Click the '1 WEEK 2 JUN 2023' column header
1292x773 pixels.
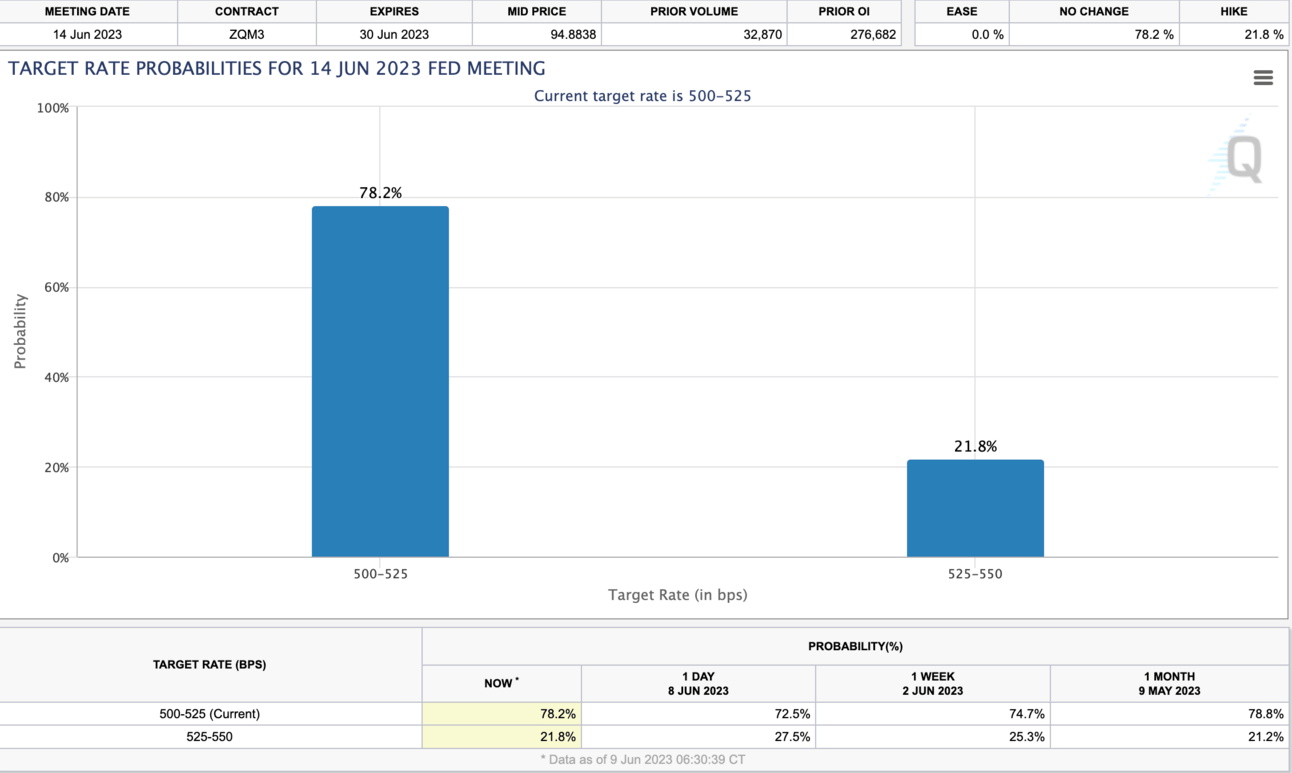933,684
